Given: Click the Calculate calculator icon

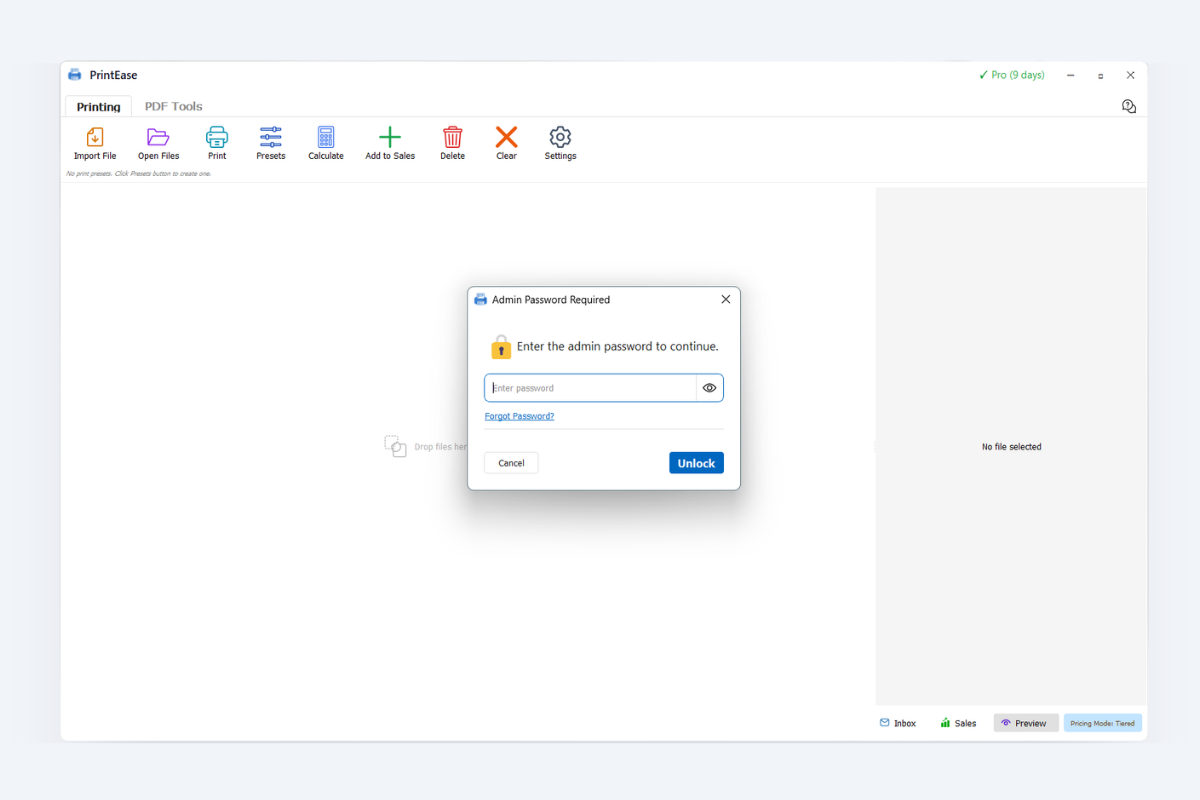Looking at the screenshot, I should (326, 138).
